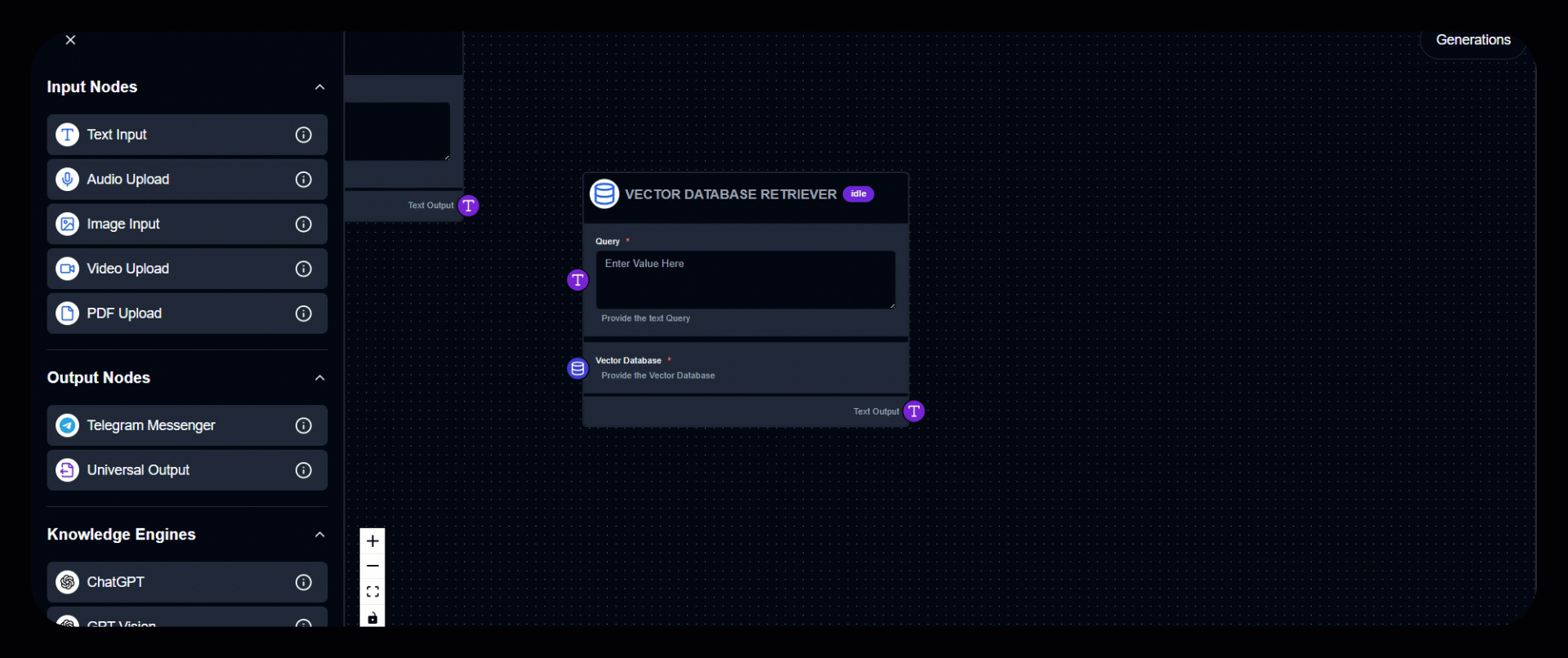This screenshot has height=658, width=1568.
Task: Click the info icon next to Text Input
Action: (303, 135)
